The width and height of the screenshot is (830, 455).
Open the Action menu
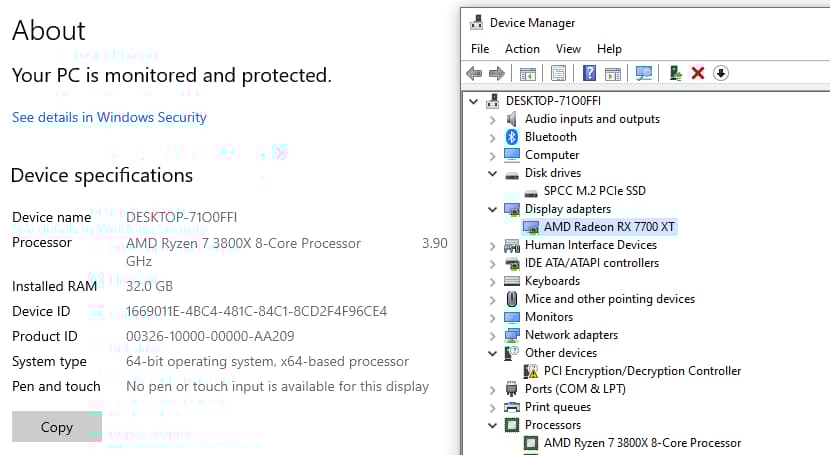click(x=522, y=48)
